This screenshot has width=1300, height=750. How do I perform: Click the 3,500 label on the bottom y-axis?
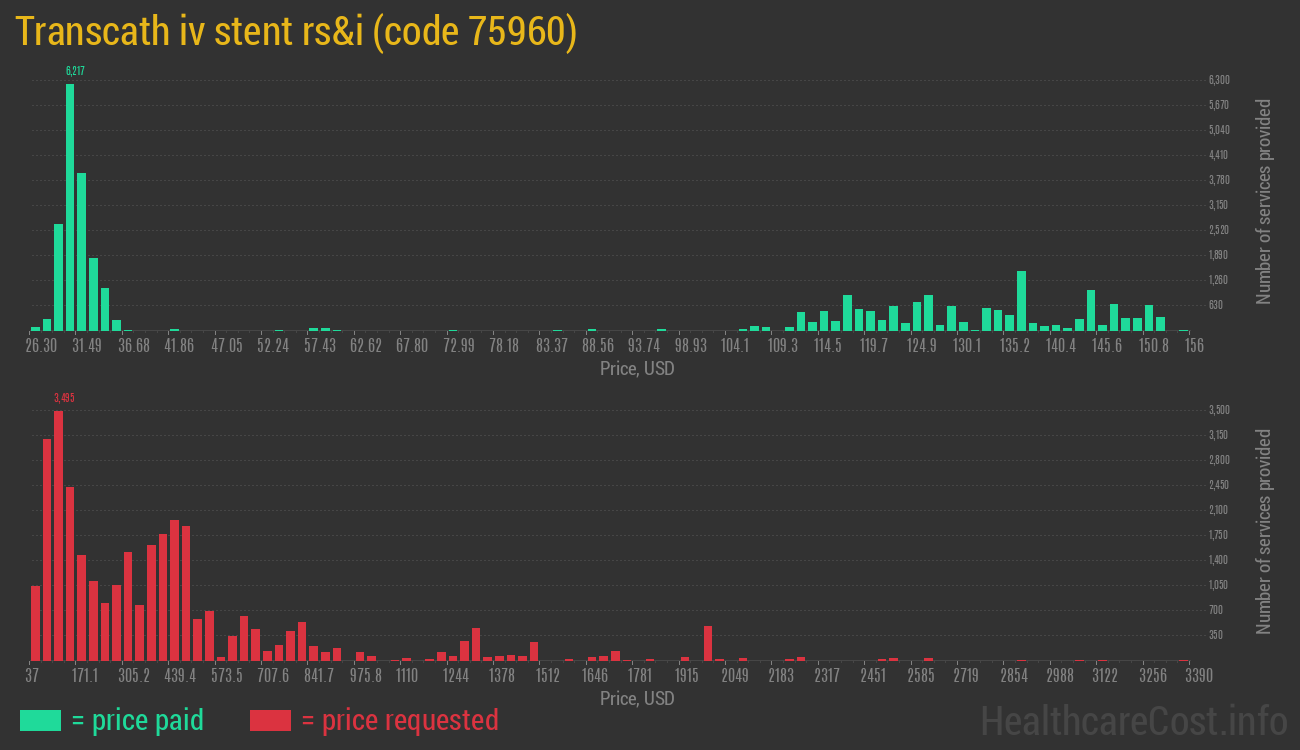(1219, 410)
